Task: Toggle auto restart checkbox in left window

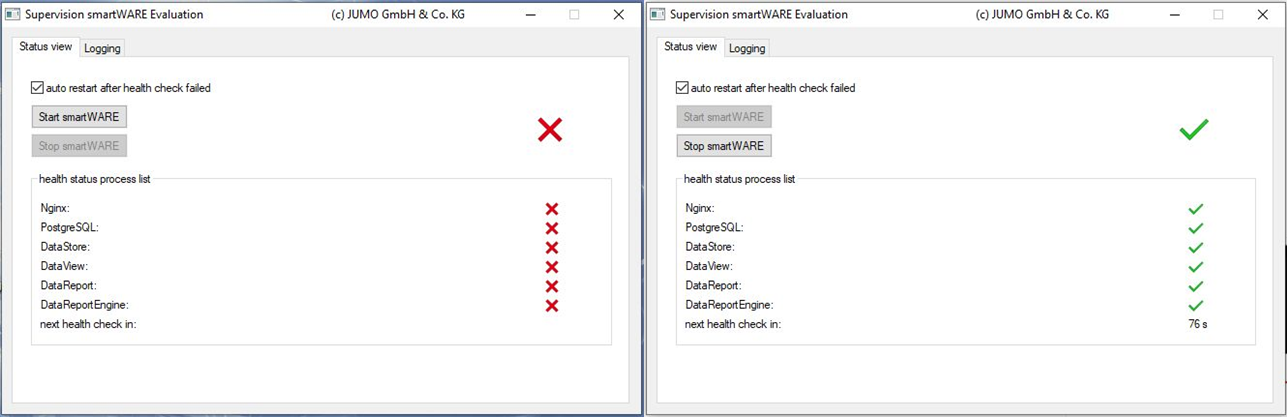Action: click(38, 88)
